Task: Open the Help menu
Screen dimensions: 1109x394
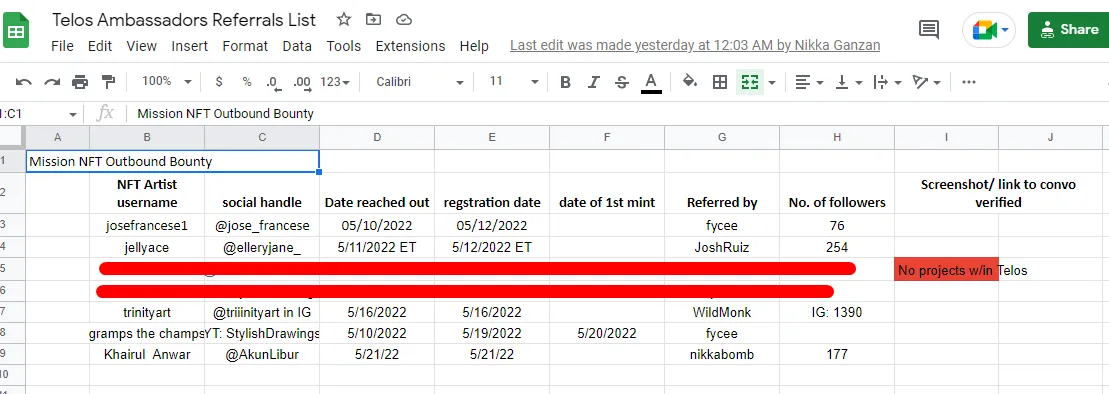Action: point(474,46)
